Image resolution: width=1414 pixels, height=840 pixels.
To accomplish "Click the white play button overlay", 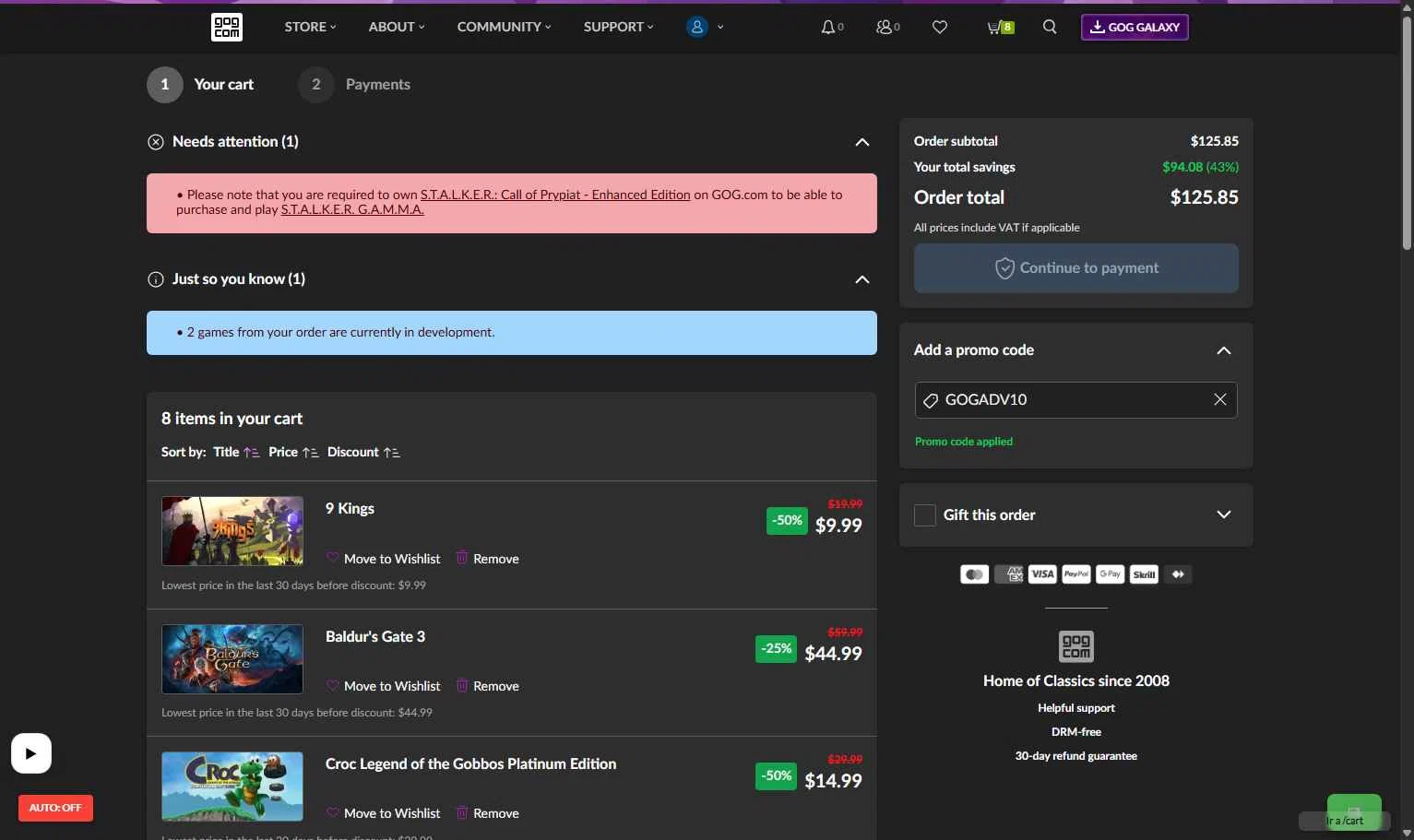I will (x=31, y=753).
